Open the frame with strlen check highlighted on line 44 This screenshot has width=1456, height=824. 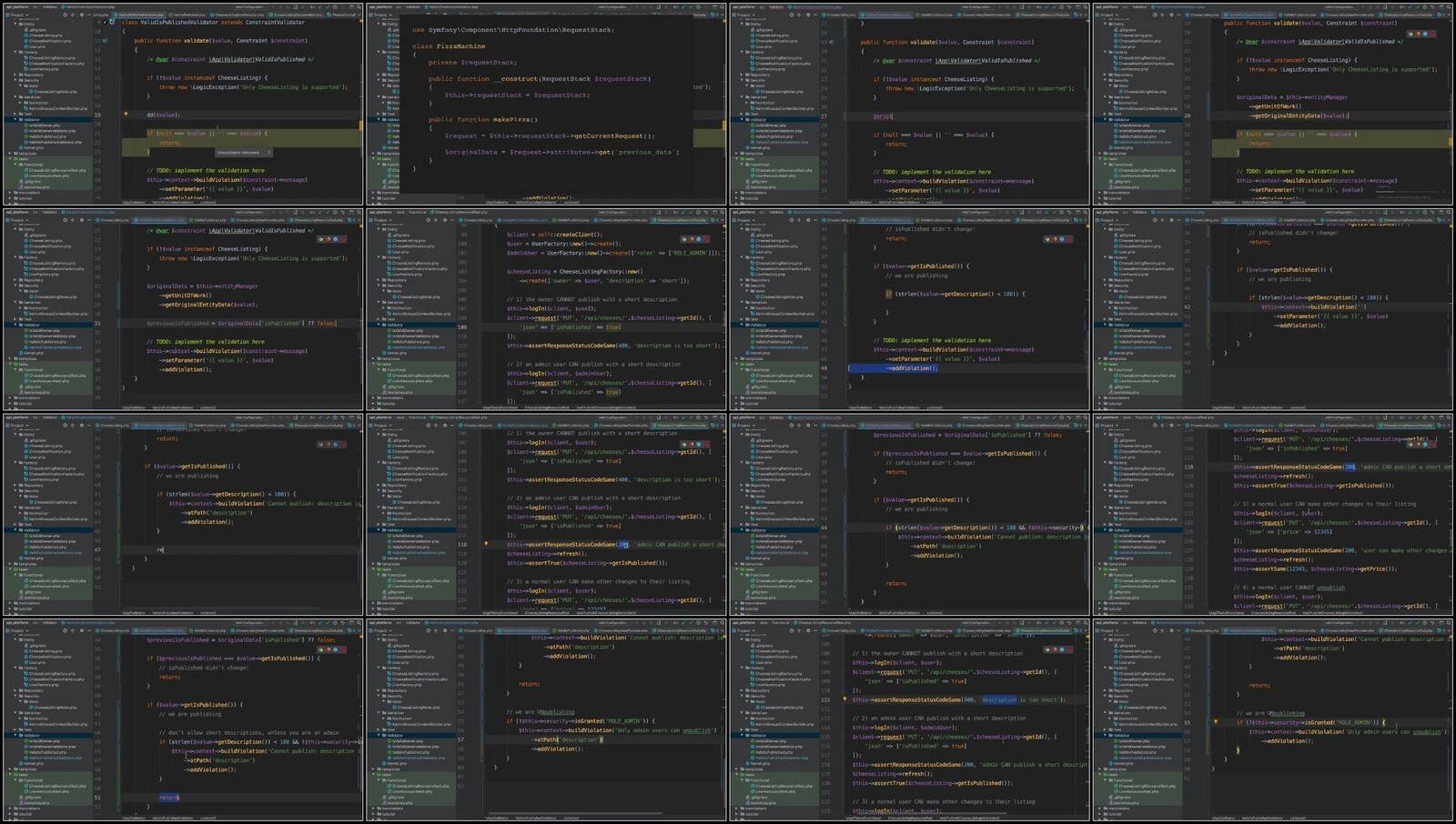click(910, 515)
